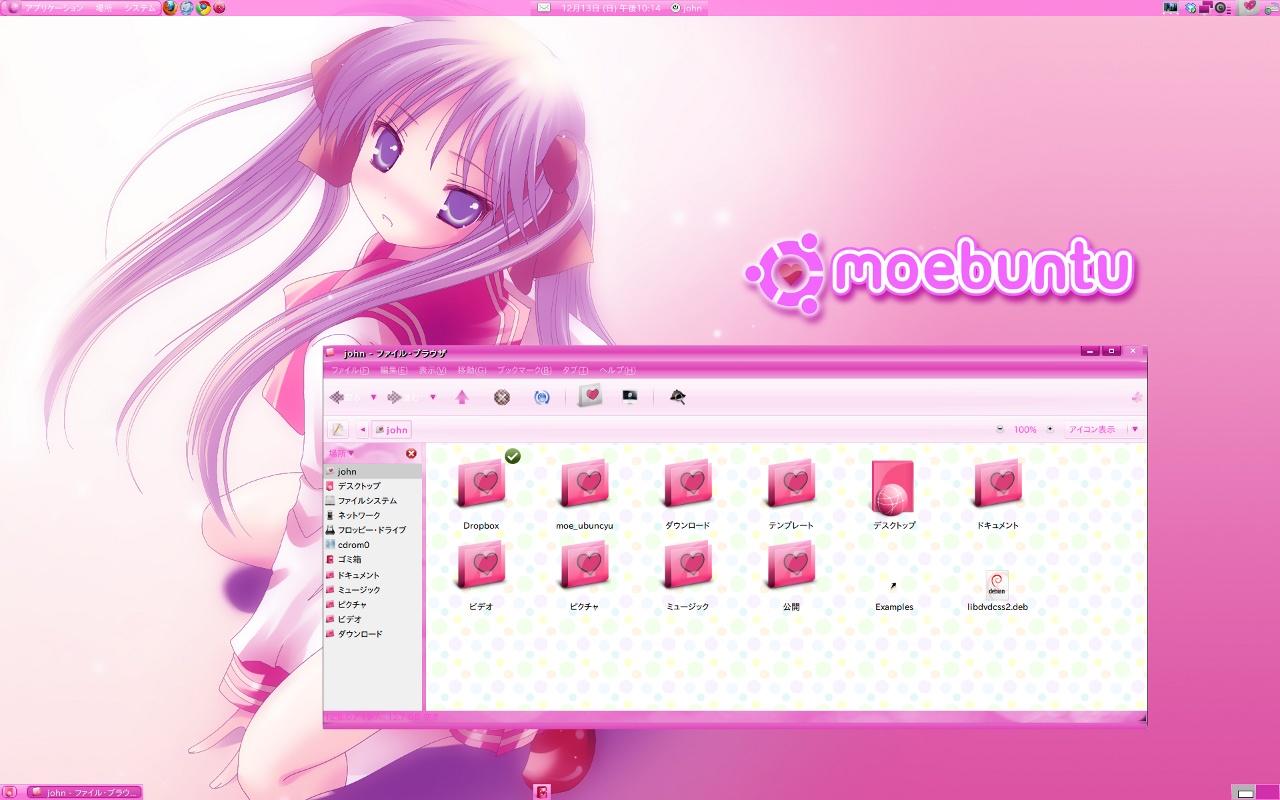Image resolution: width=1280 pixels, height=800 pixels.
Task: Select ファイルシステム in the sidebar
Action: coord(373,501)
